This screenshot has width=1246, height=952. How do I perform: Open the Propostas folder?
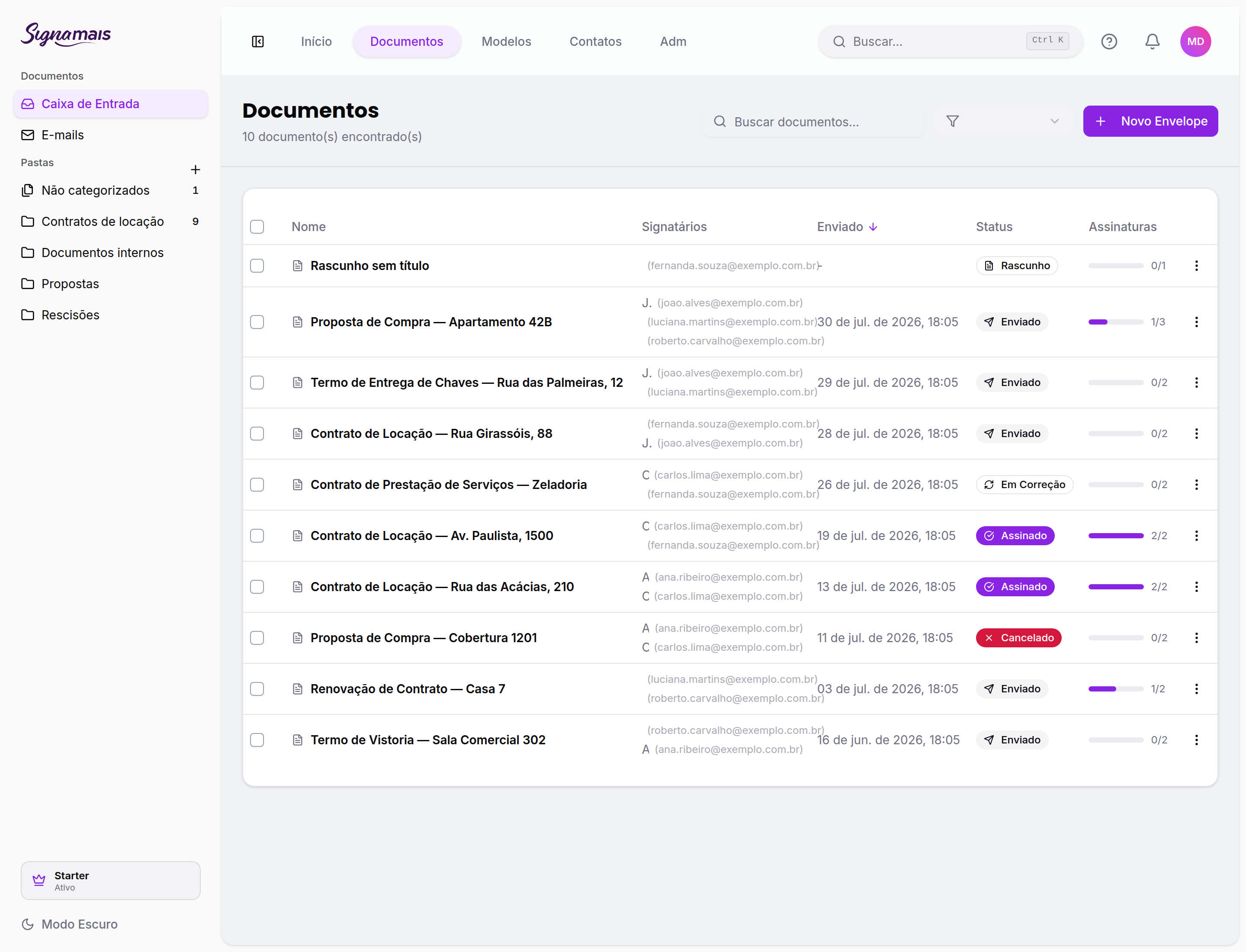click(x=110, y=284)
